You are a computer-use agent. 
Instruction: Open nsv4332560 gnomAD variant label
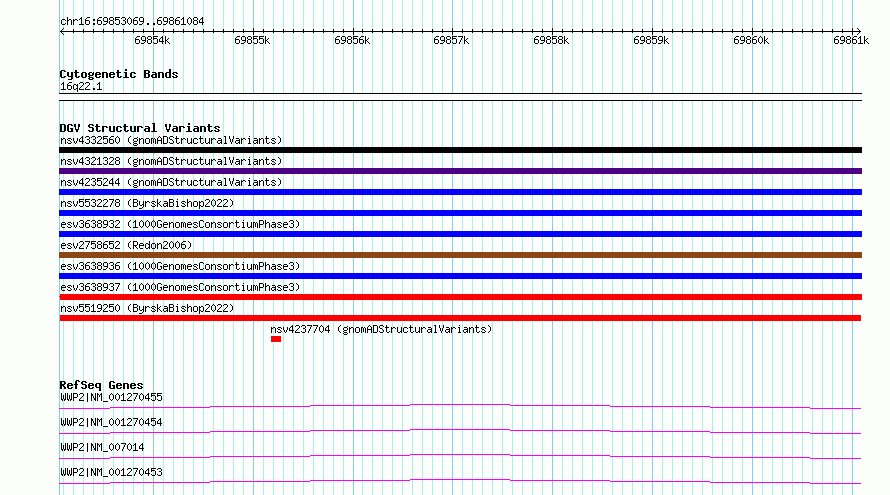coord(171,140)
